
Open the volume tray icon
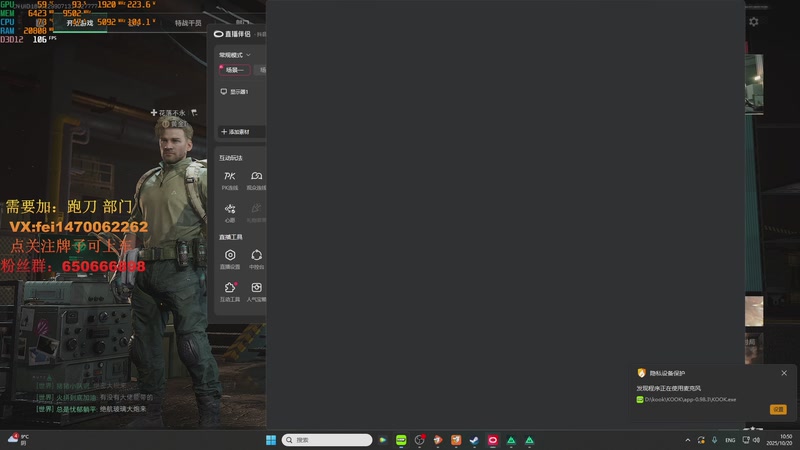coord(757,440)
